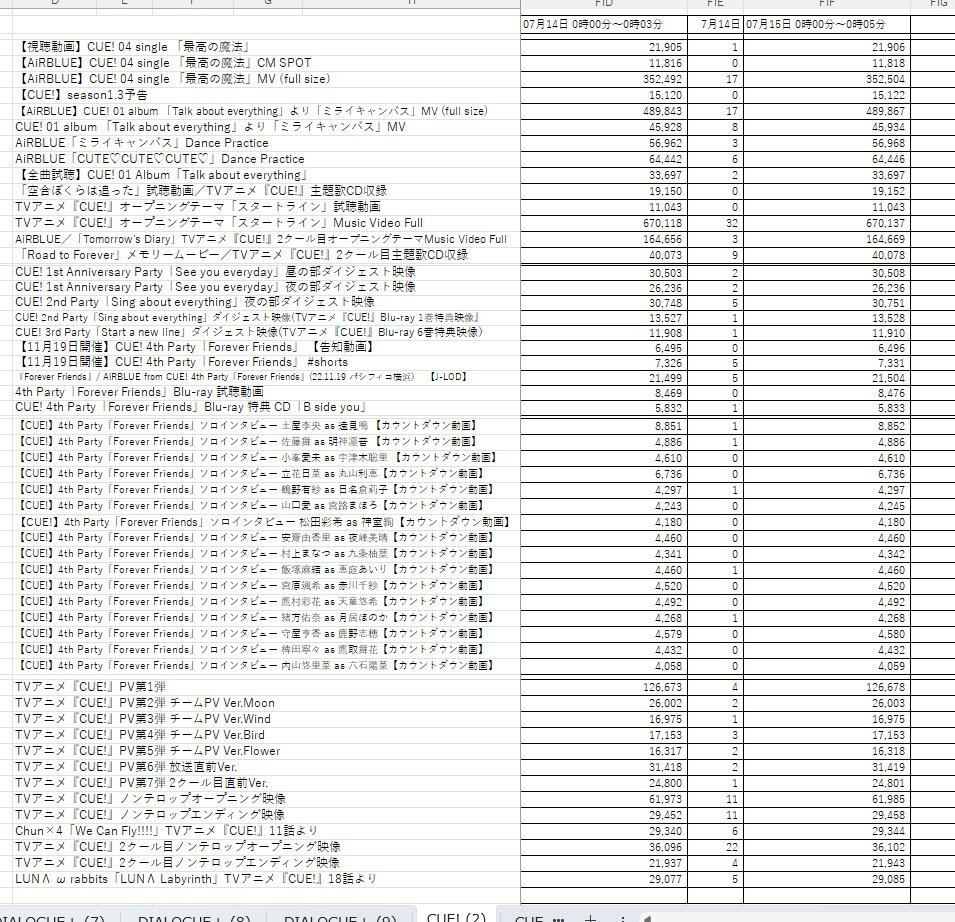
Task: Select 'CUE! 1st Anniversary Party' 昼の部ダイジェスト映像 cell
Action: [x=266, y=272]
